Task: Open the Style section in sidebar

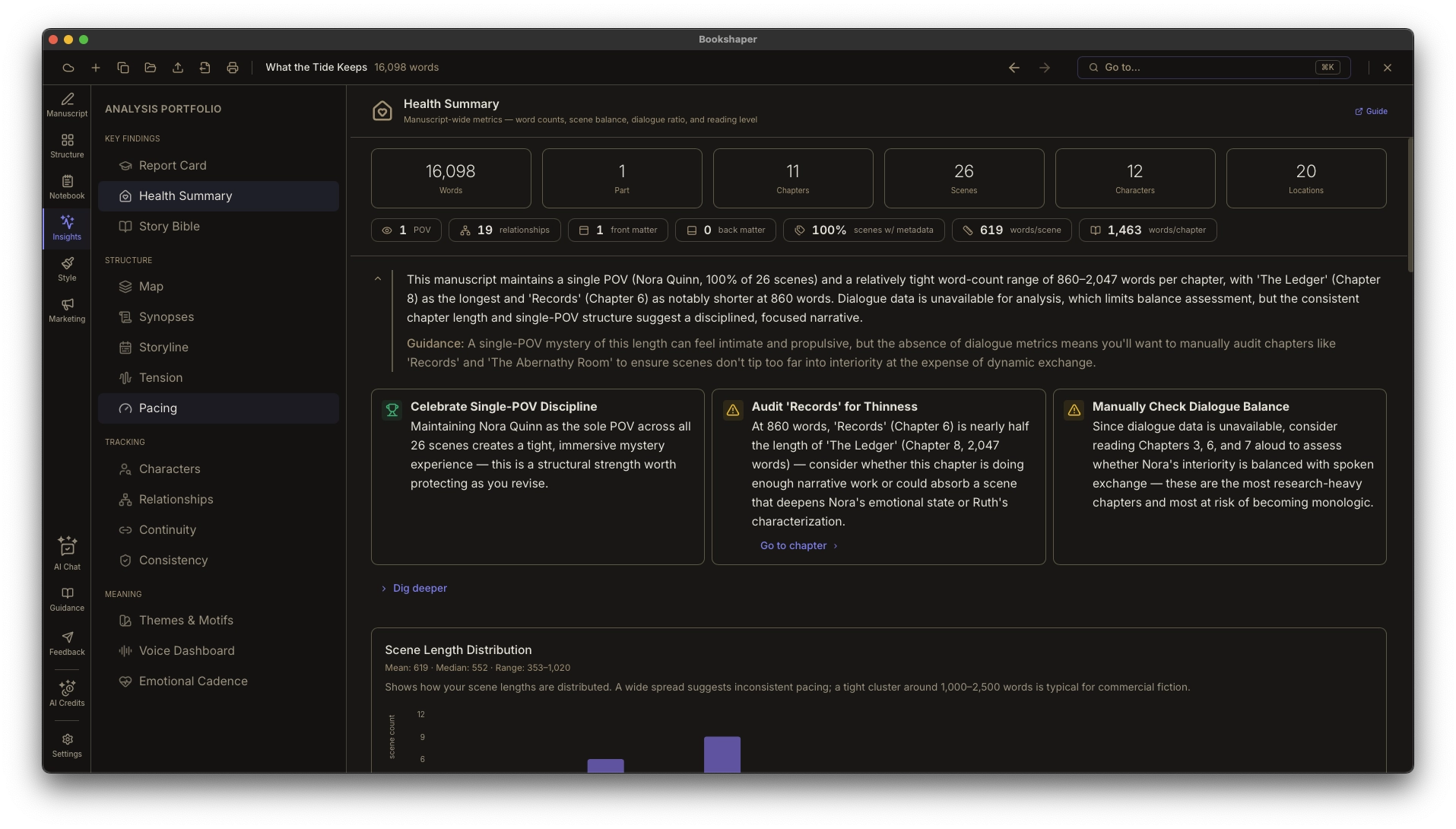Action: point(67,269)
